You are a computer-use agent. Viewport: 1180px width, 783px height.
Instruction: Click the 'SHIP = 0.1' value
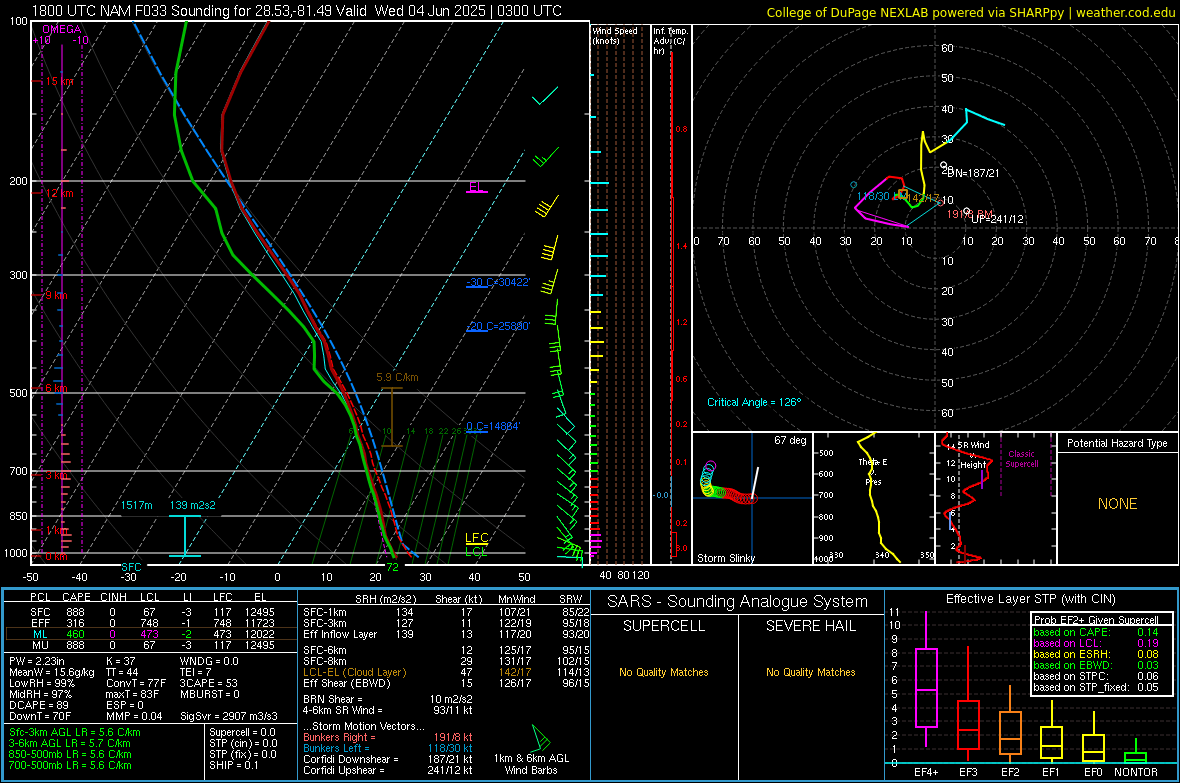234,765
